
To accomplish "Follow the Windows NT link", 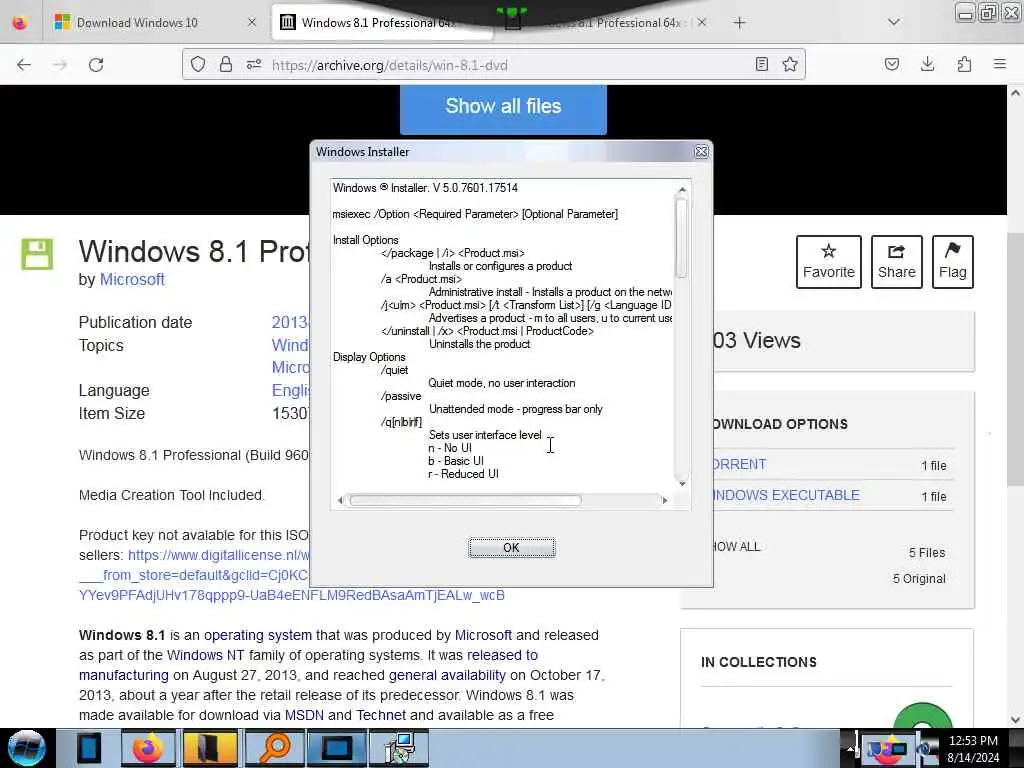I will 205,655.
